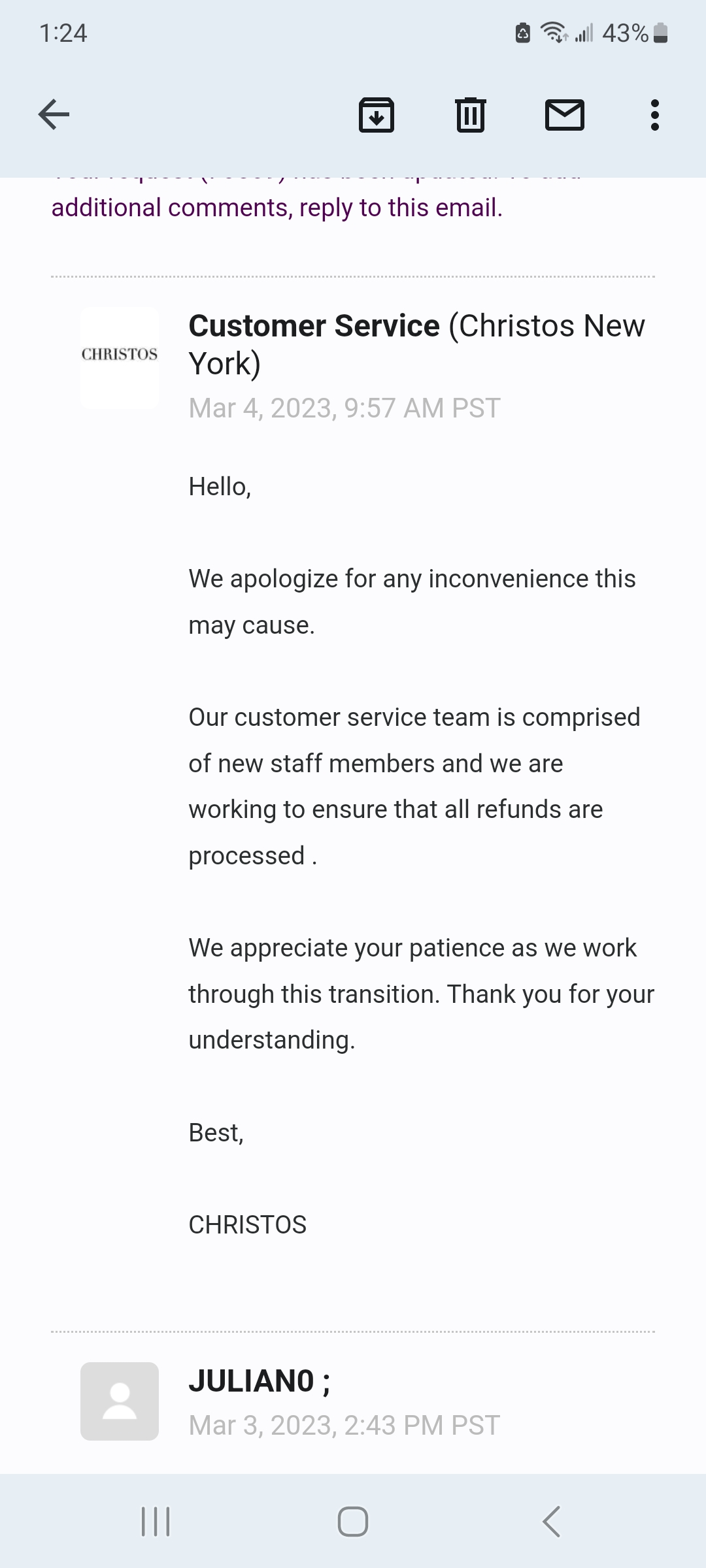Tap the Customer Service sender name
The height and width of the screenshot is (1568, 706).
point(314,326)
